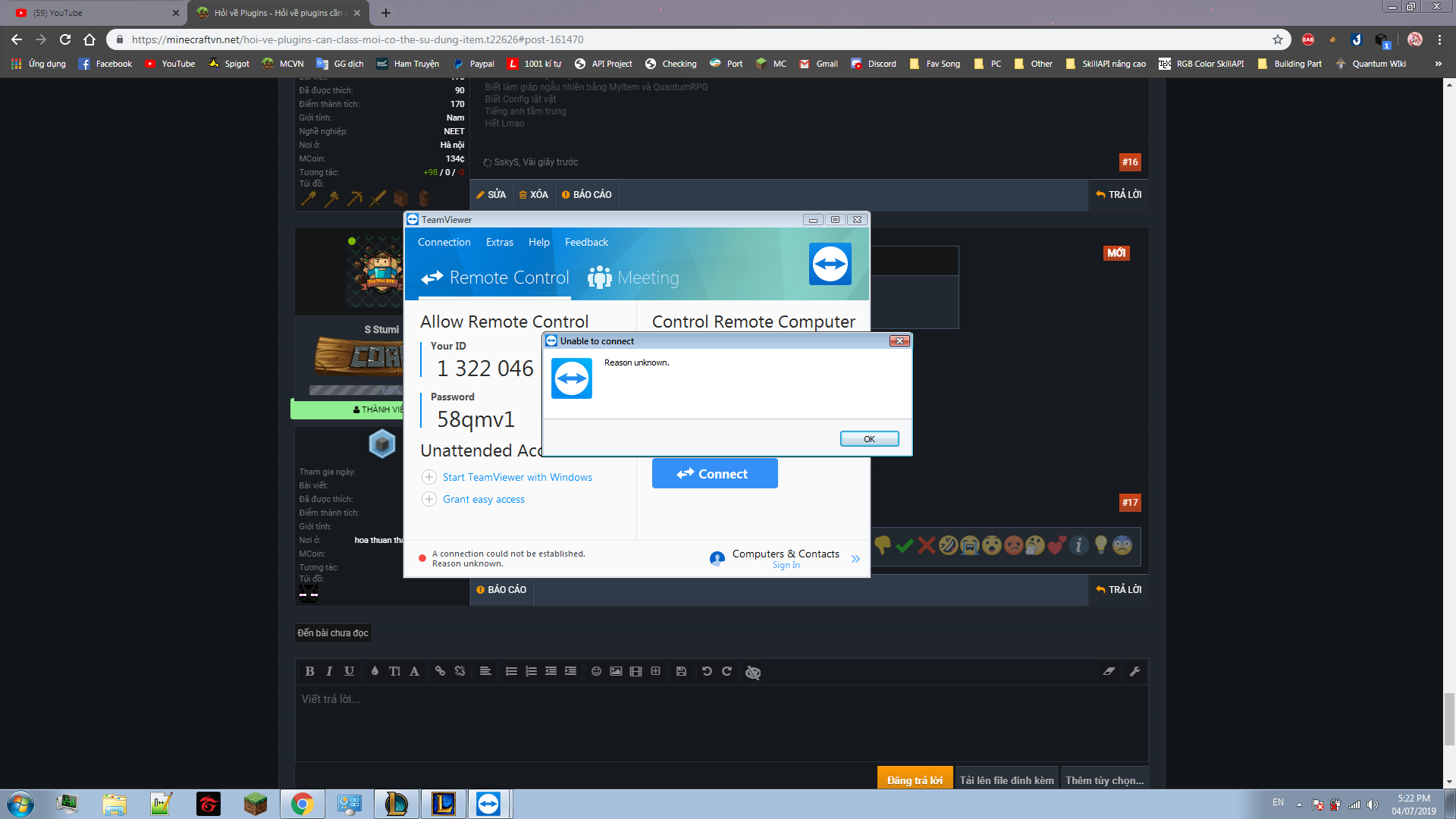Click the eraser remove-formatting icon
The image size is (1456, 819).
point(1109,671)
